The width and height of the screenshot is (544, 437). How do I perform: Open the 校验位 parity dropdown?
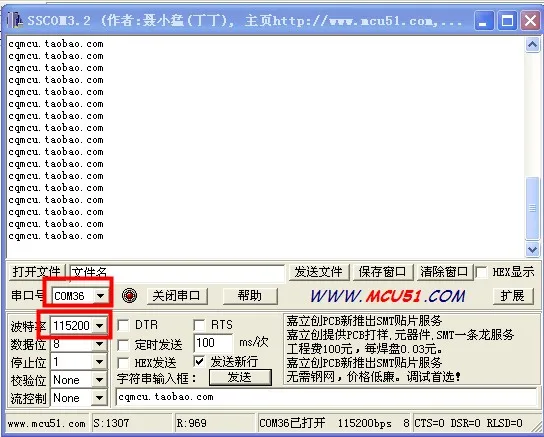point(100,380)
